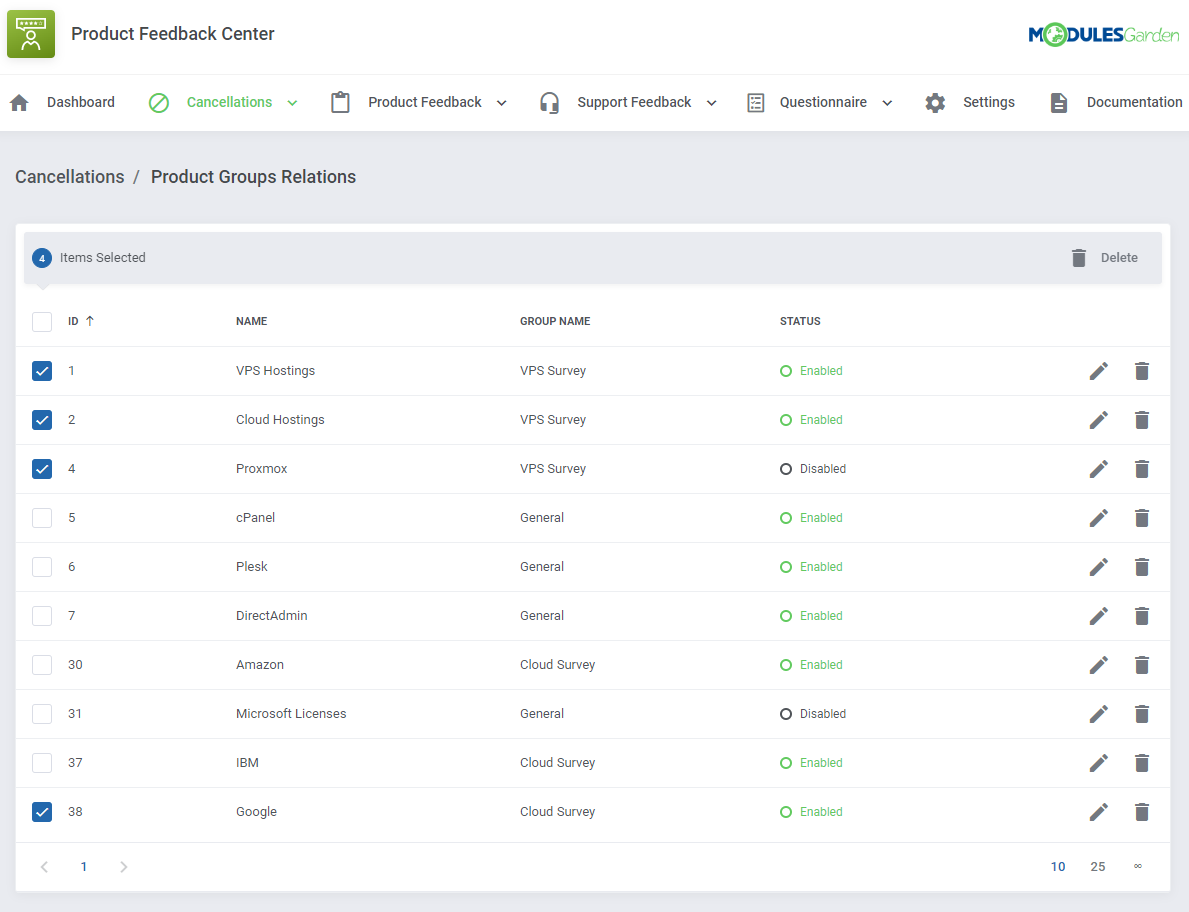Show unlimited entries per page
This screenshot has width=1189, height=912.
point(1137,866)
